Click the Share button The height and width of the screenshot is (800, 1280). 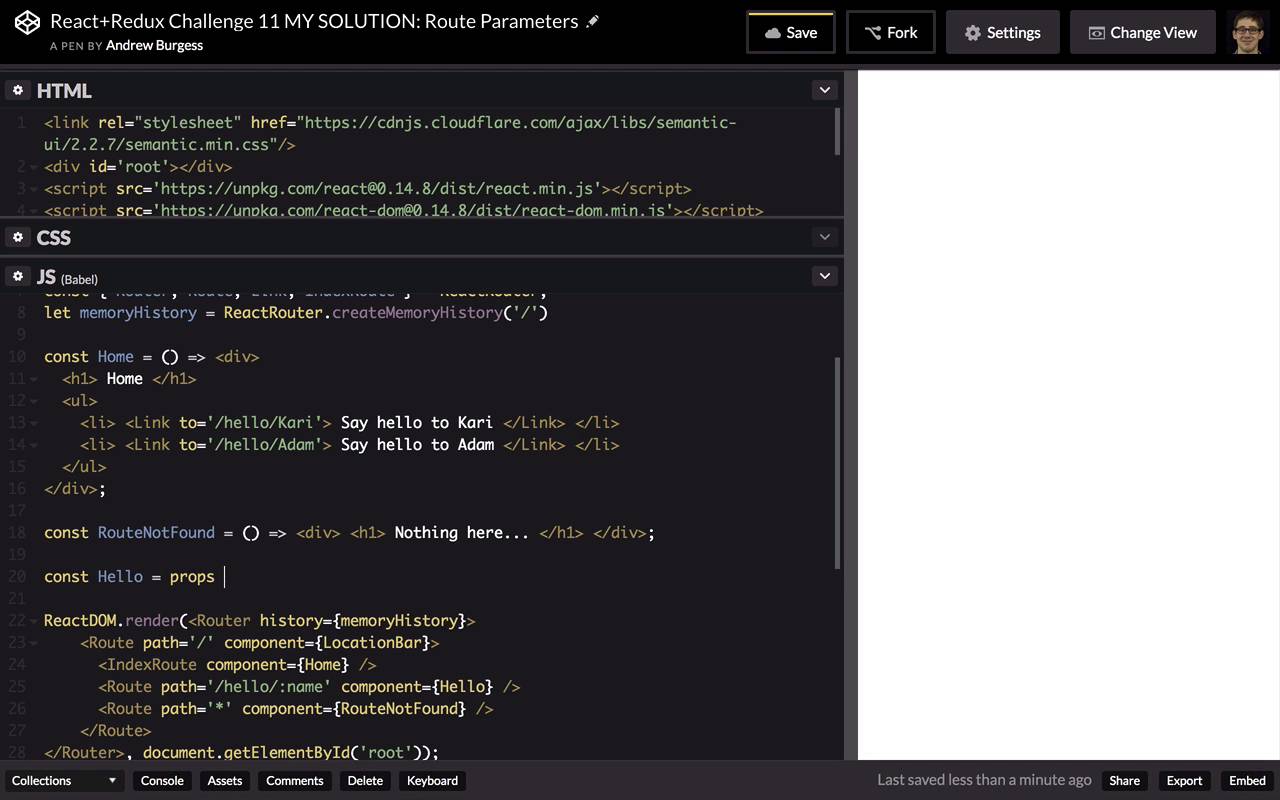coord(1124,781)
